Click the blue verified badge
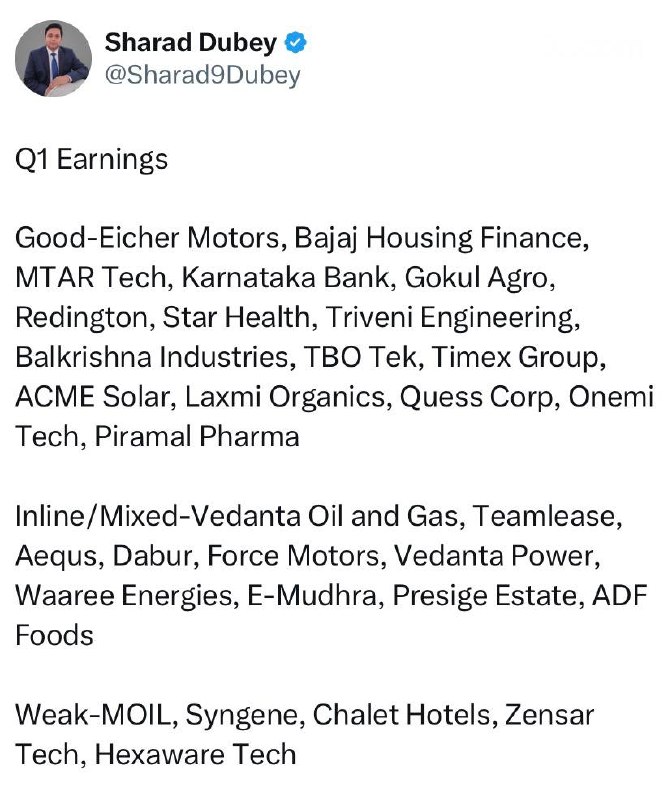 pyautogui.click(x=295, y=42)
